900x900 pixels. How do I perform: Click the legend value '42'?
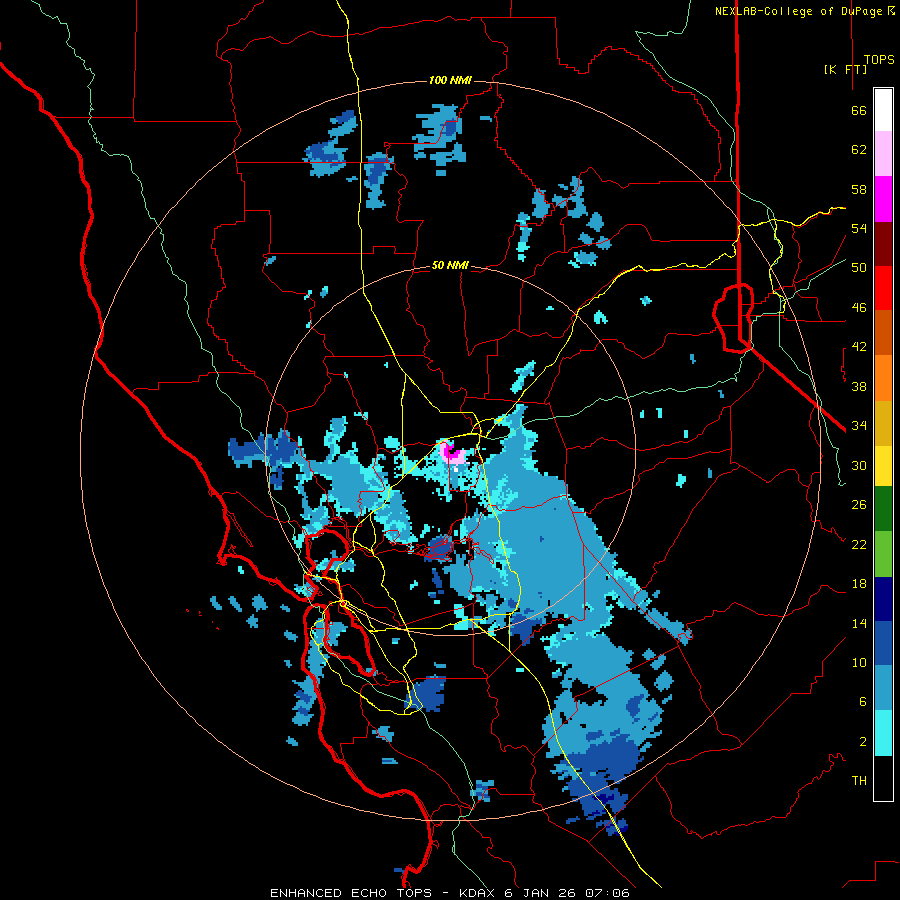point(859,347)
